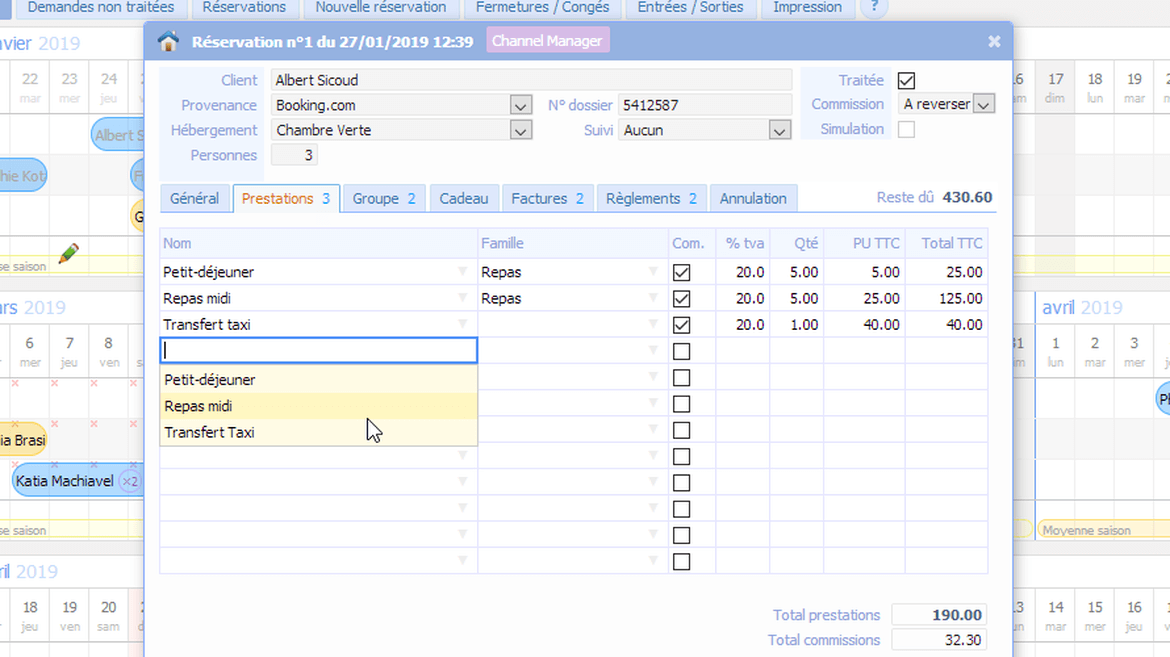Open the Suivi dropdown
Screen dimensions: 1170x657
pos(779,130)
